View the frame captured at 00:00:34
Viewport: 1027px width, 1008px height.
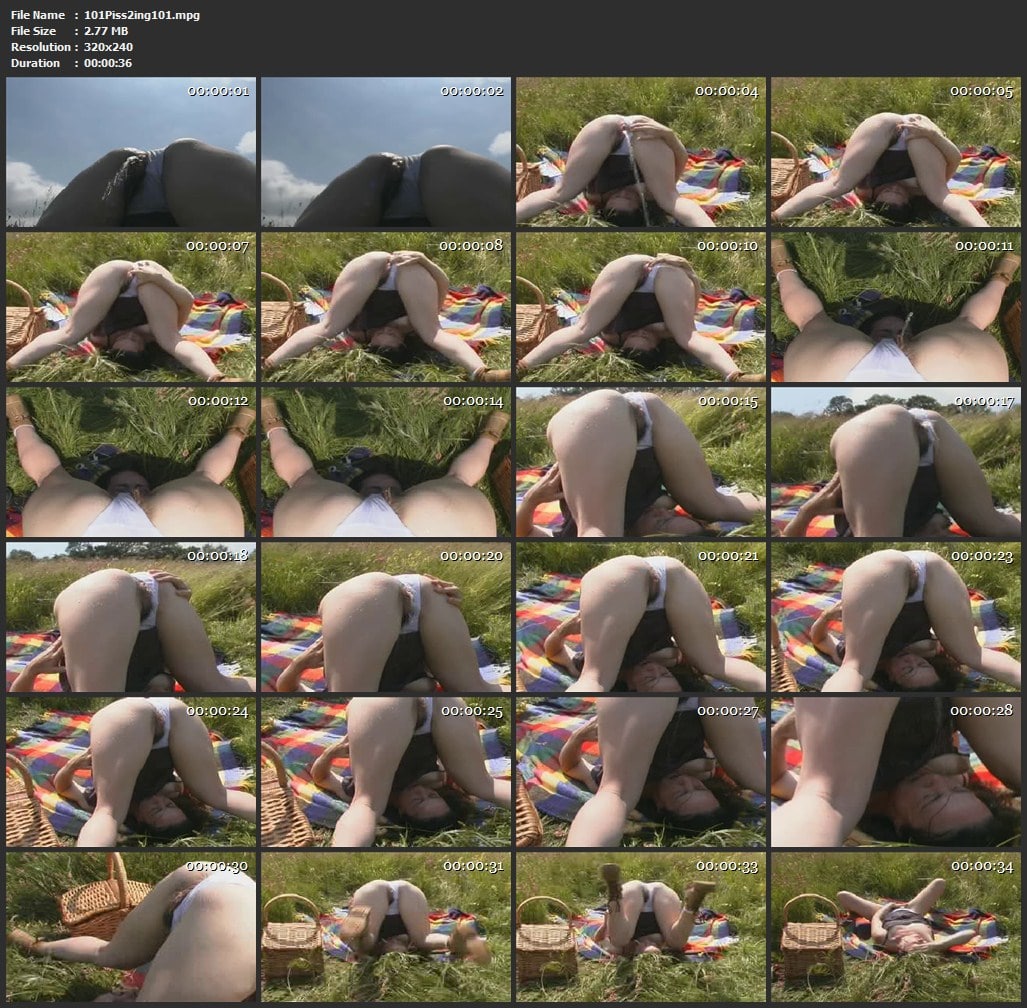point(895,927)
